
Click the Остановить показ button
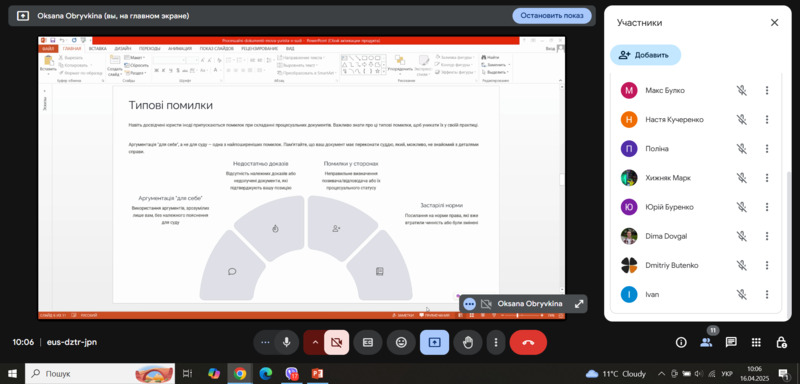[x=552, y=16]
